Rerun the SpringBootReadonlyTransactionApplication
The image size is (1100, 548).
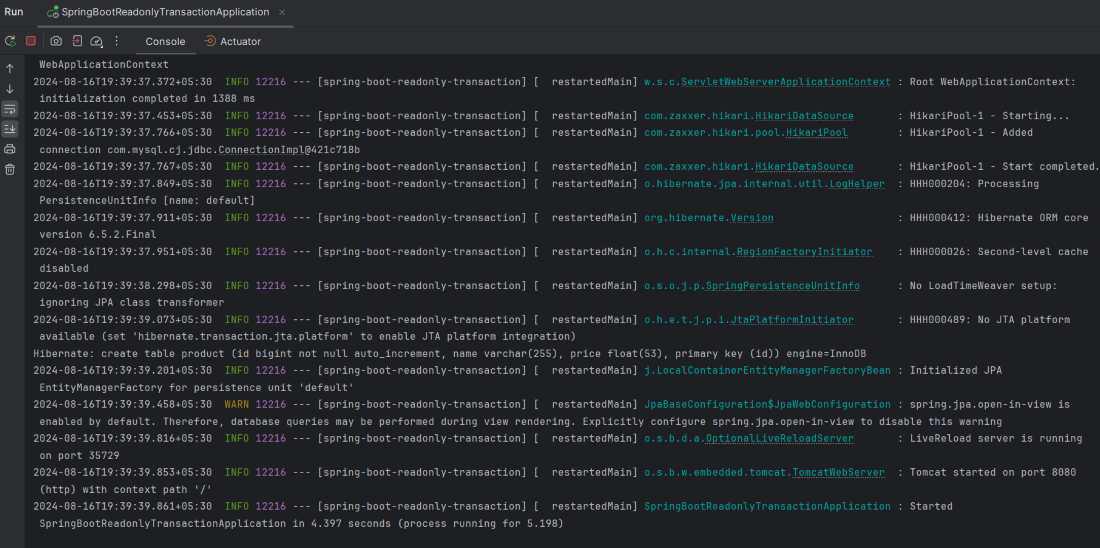pyautogui.click(x=10, y=41)
